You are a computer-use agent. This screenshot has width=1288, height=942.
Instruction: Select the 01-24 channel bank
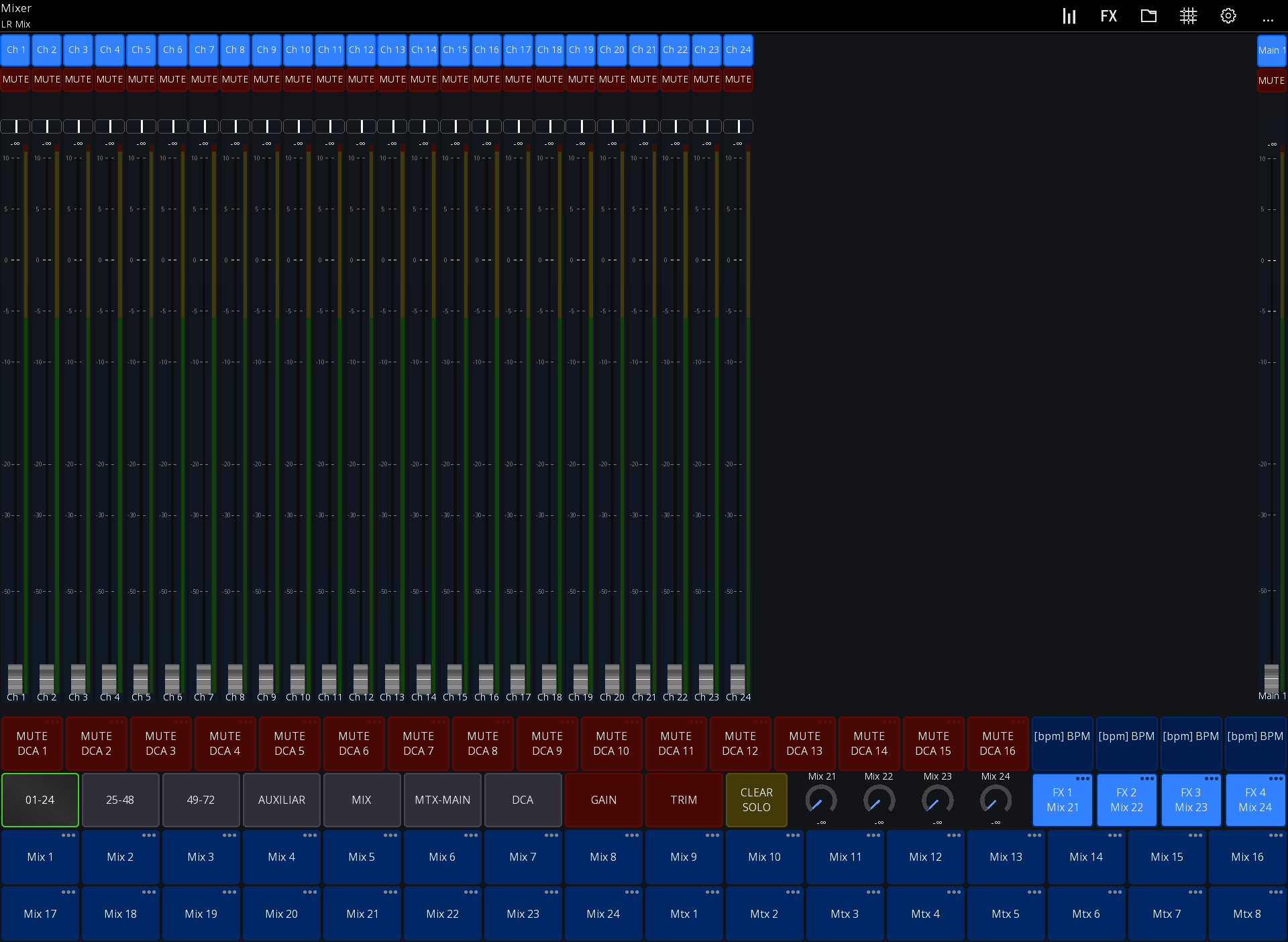pyautogui.click(x=40, y=800)
